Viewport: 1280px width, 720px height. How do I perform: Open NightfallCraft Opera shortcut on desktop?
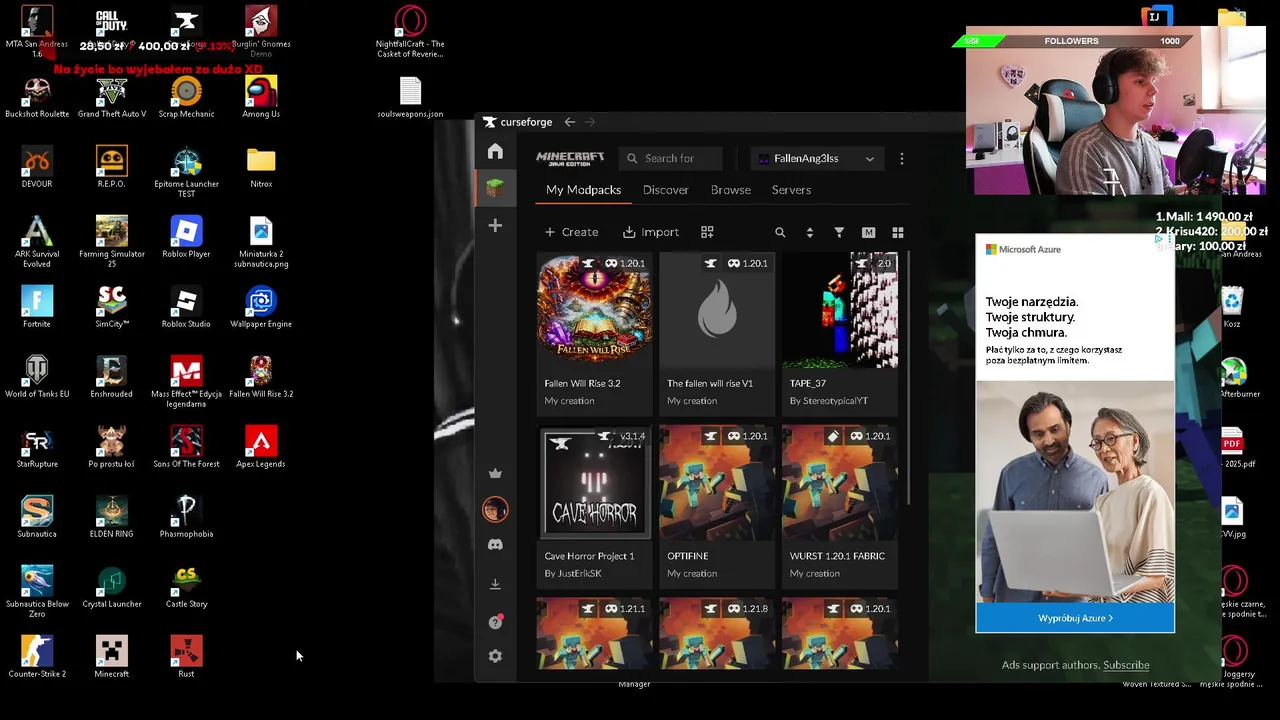point(410,32)
